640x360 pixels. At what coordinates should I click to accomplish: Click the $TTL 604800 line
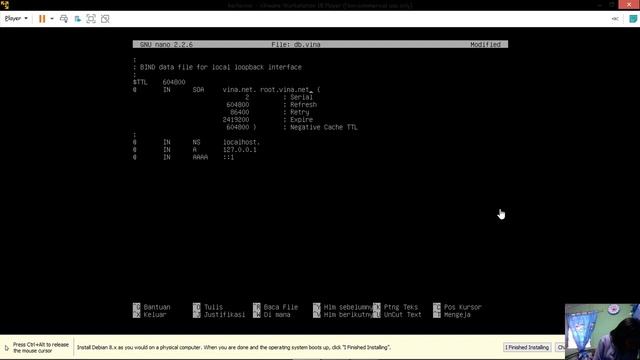pyautogui.click(x=159, y=82)
